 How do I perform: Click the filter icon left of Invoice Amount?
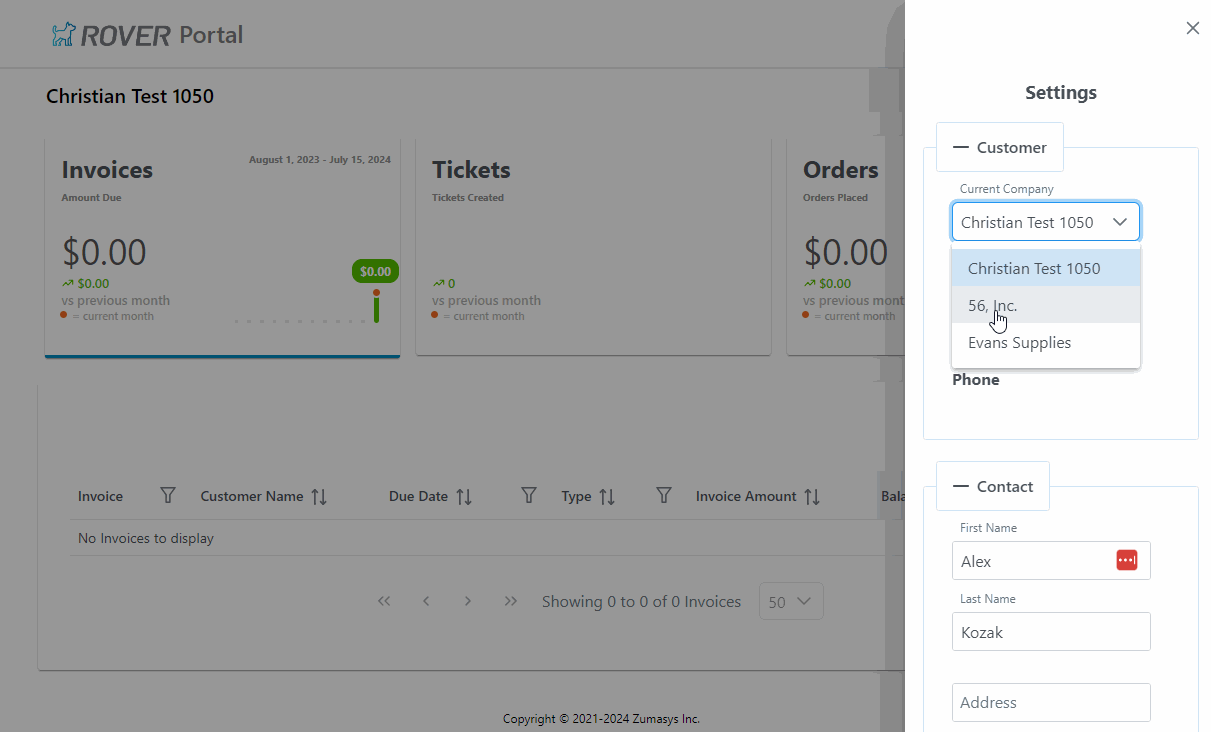pyautogui.click(x=662, y=494)
